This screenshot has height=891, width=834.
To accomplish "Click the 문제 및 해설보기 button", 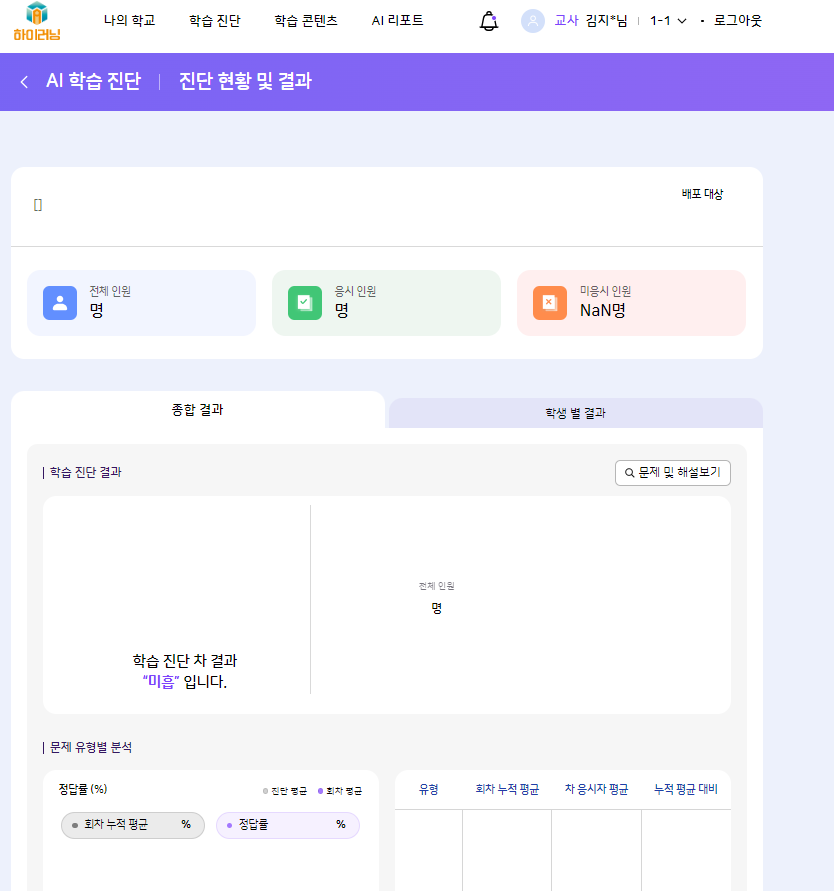I will click(x=673, y=473).
